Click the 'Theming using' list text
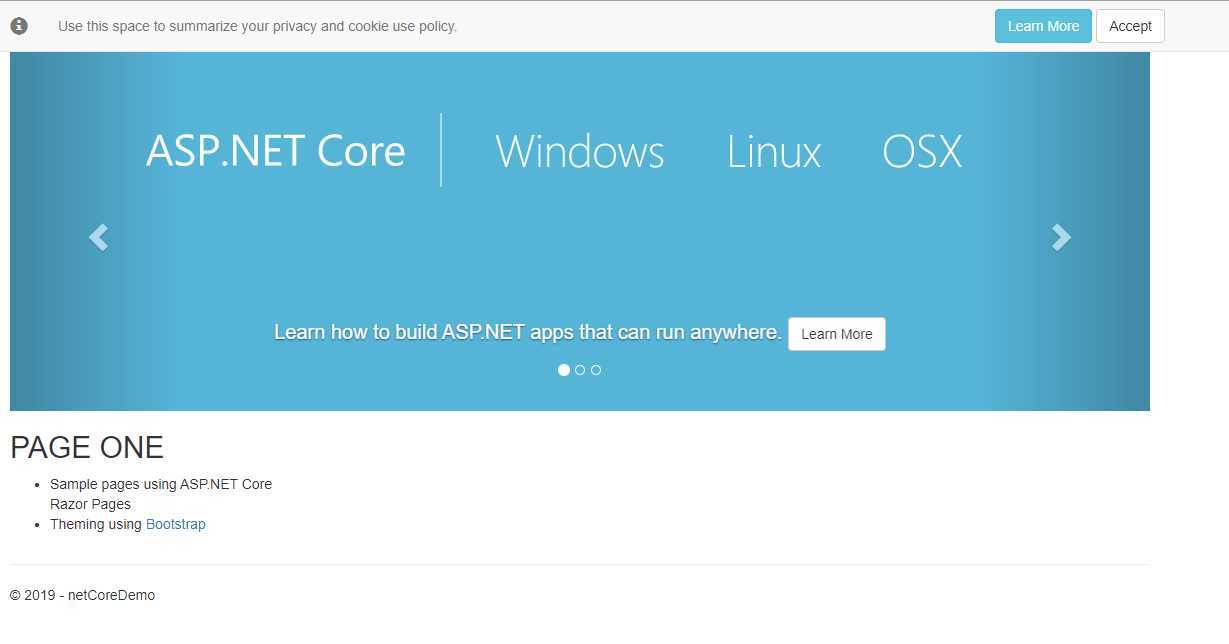This screenshot has height=644, width=1229. tap(96, 524)
